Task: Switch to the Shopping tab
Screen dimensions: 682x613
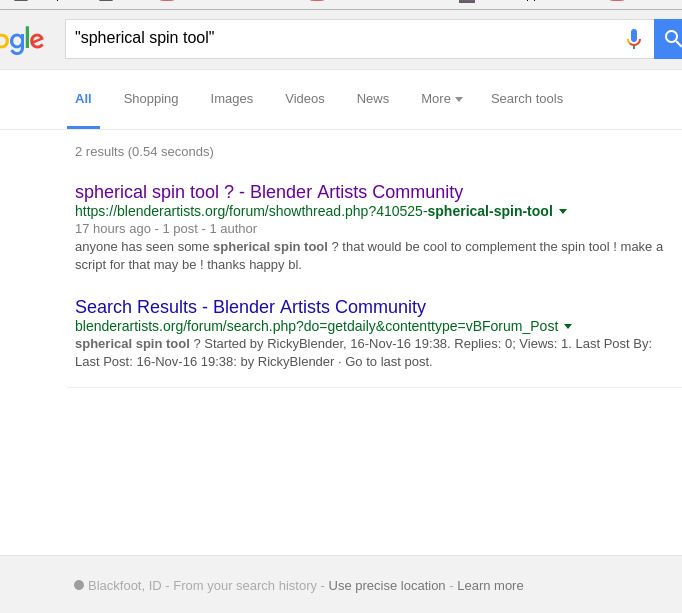Action: 151,99
